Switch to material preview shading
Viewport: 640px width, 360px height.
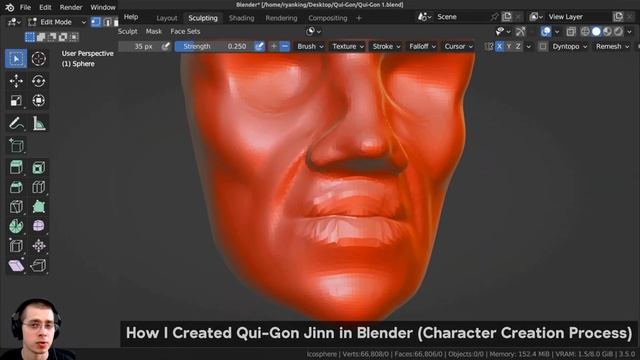click(x=607, y=31)
